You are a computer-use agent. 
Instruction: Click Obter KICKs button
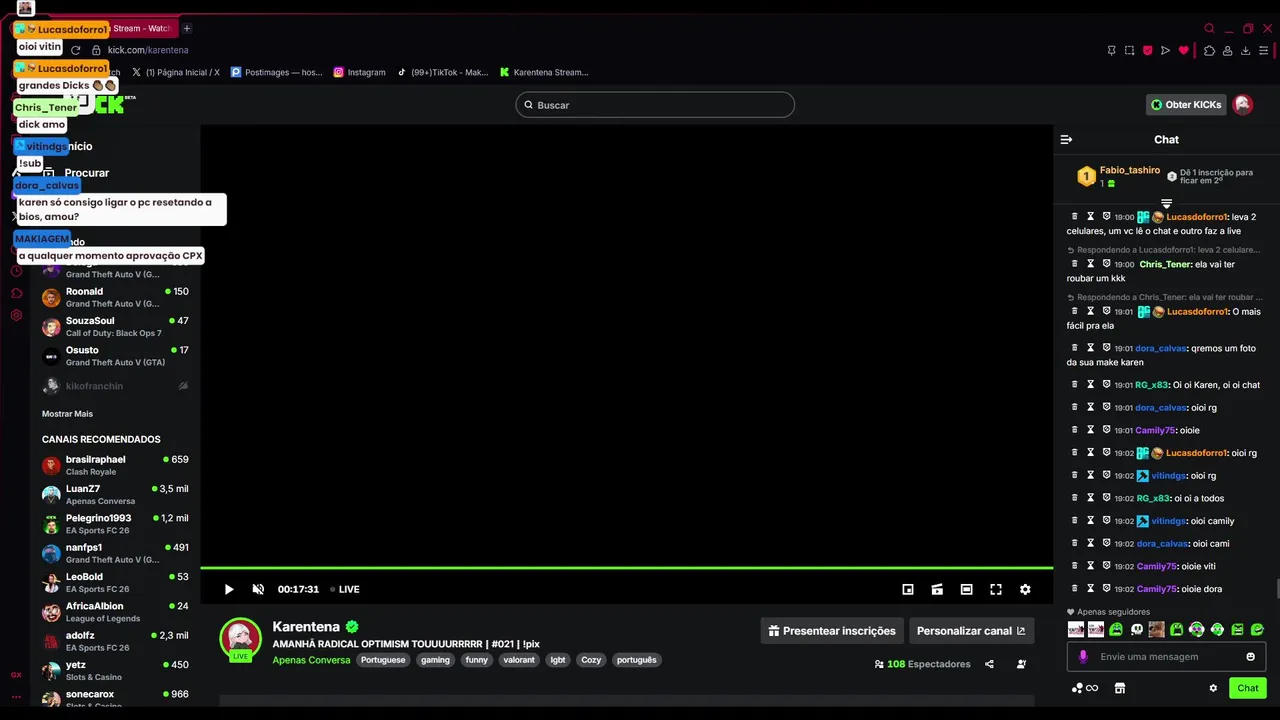(x=1186, y=105)
